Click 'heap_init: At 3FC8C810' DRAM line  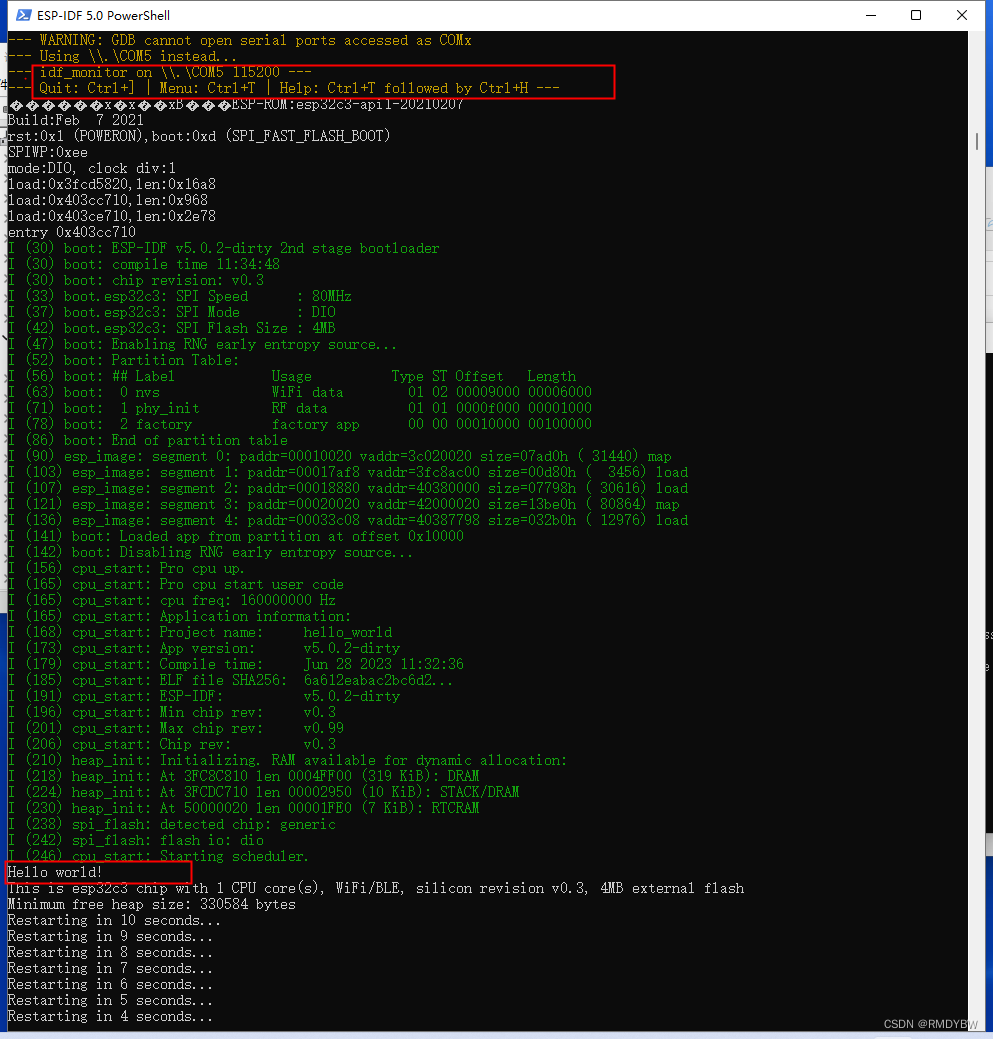(243, 776)
